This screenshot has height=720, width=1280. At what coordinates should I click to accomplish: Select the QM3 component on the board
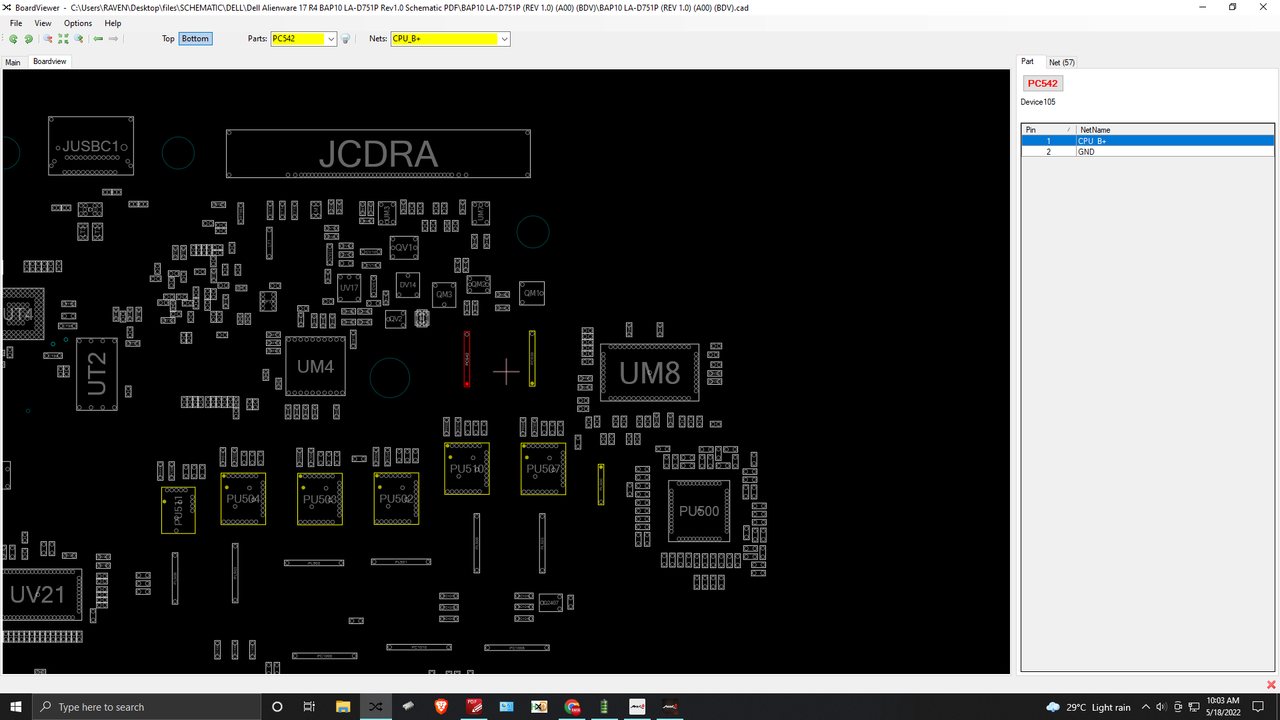point(444,295)
